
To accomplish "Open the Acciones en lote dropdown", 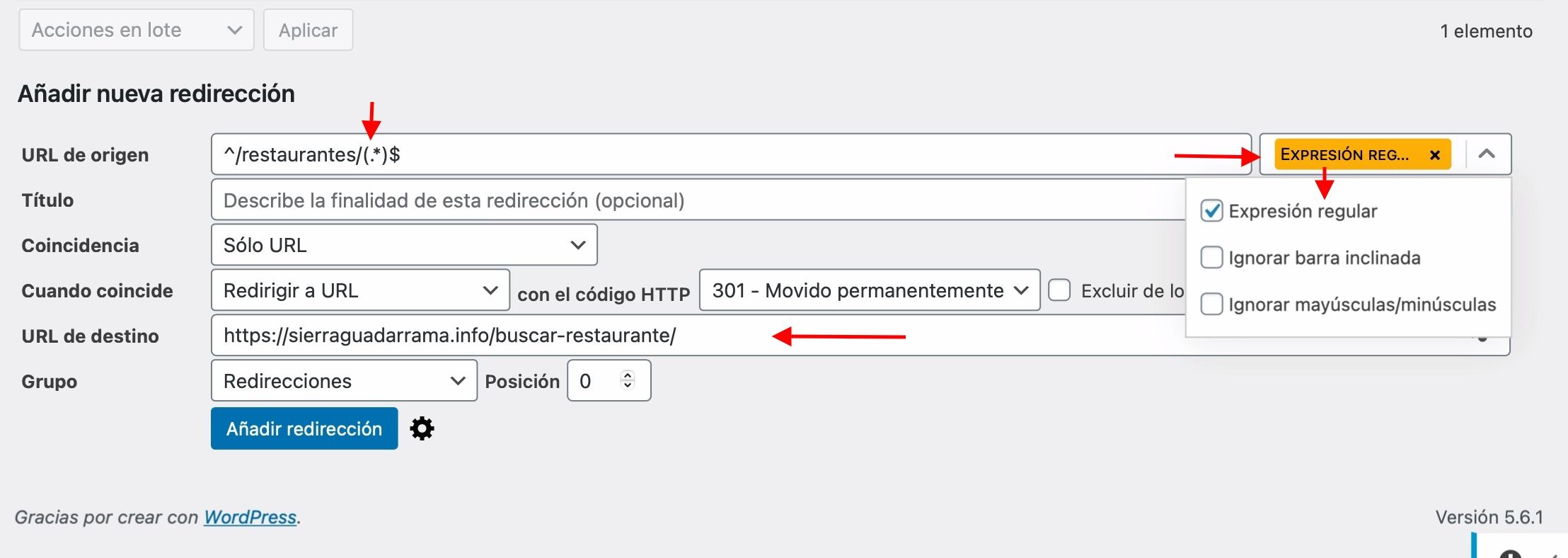I will [137, 30].
